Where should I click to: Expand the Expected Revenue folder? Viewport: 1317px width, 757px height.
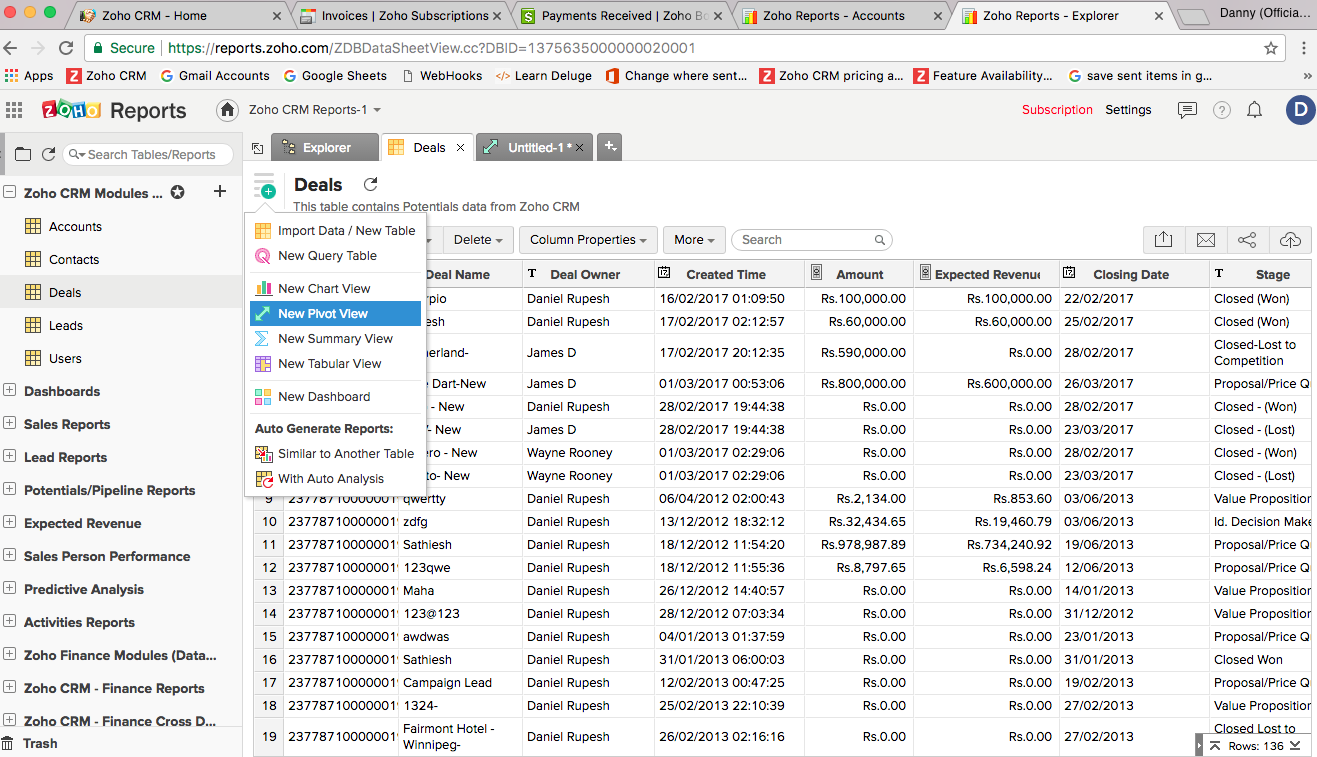tap(10, 523)
